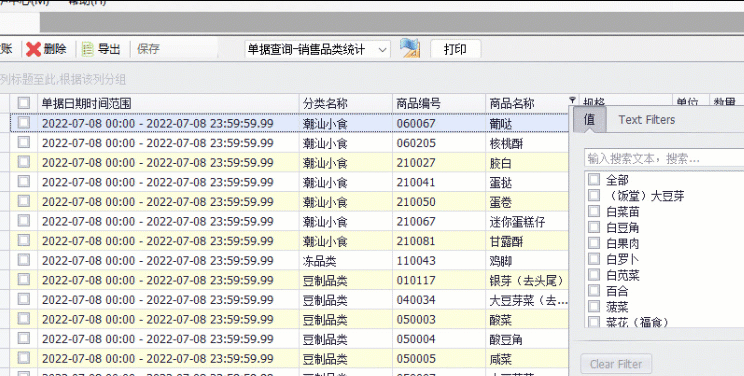The width and height of the screenshot is (744, 376).
Task: Click the 分类名称 column header
Action: [346, 103]
